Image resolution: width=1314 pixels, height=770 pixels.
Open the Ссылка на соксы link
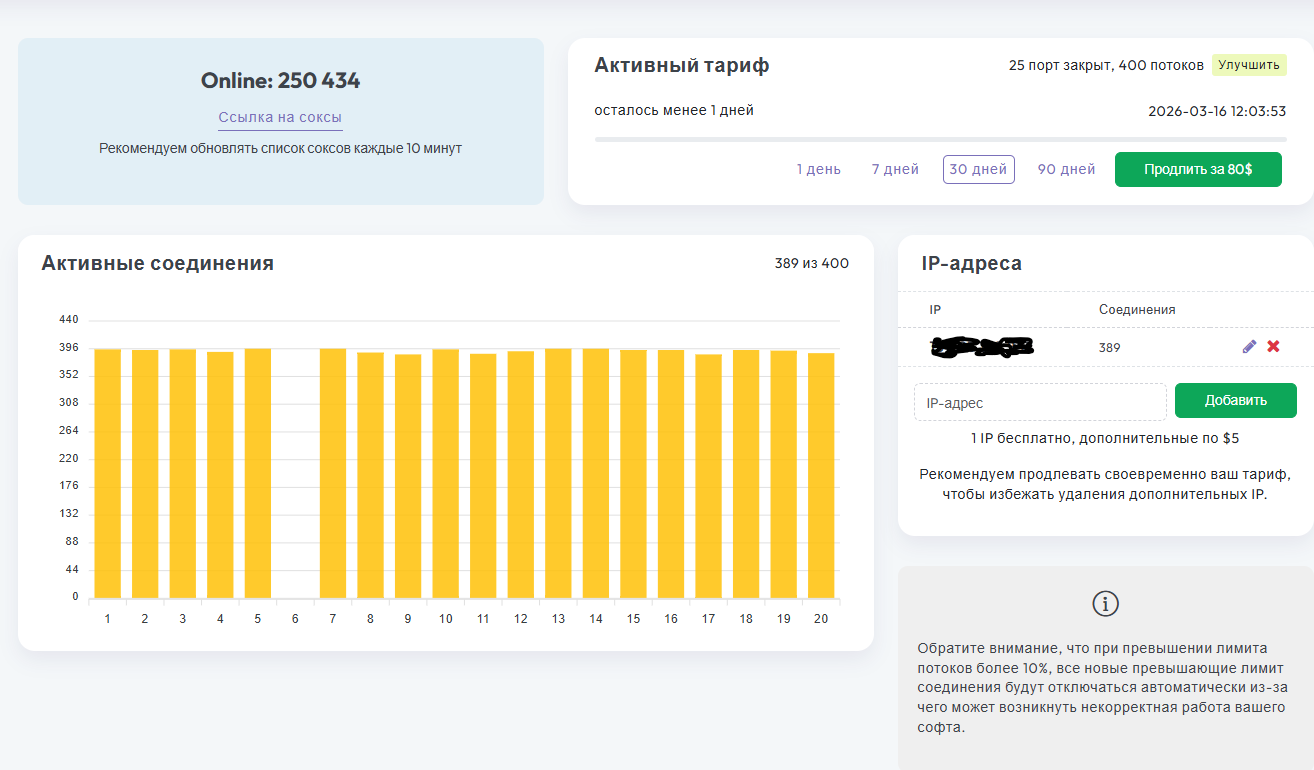(x=280, y=118)
